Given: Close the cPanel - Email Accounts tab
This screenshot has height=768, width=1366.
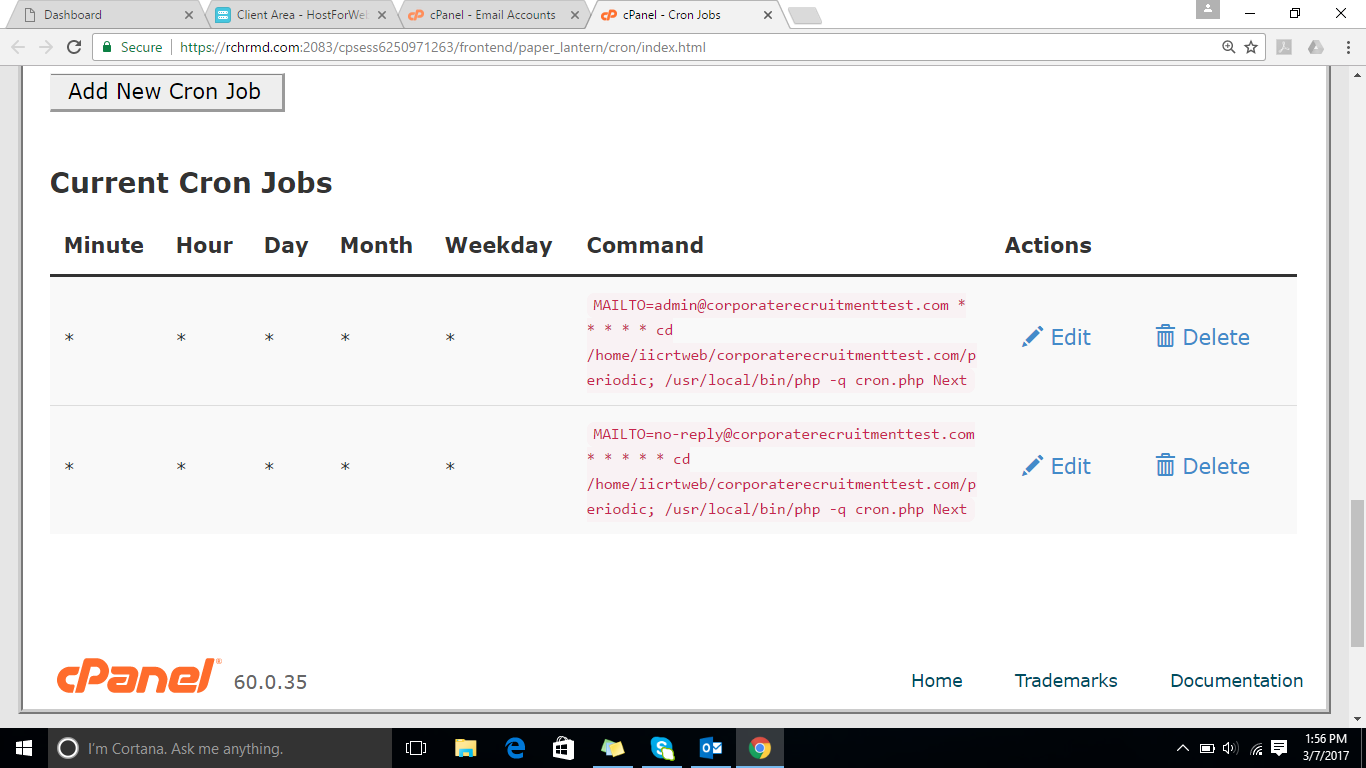Looking at the screenshot, I should coord(574,15).
